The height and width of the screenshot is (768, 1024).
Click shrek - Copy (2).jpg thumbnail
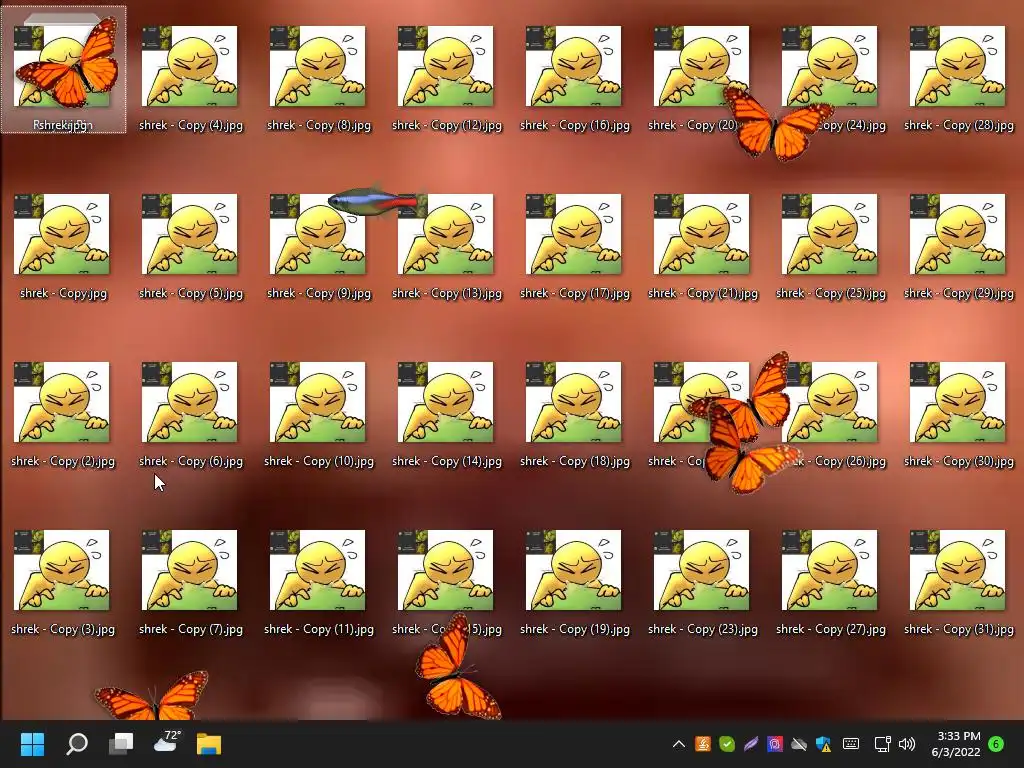[62, 402]
